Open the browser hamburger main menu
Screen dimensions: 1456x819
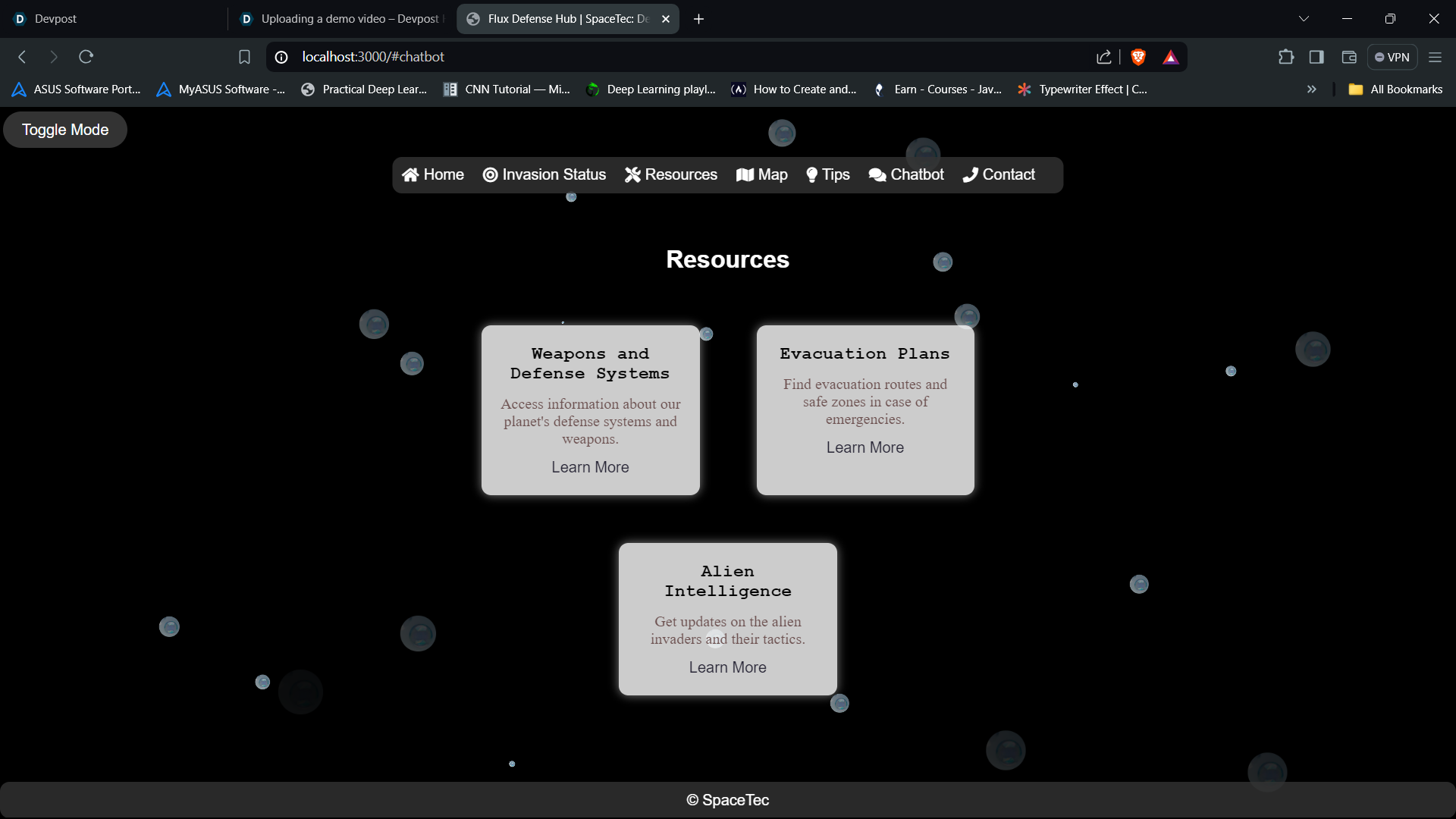[1435, 57]
